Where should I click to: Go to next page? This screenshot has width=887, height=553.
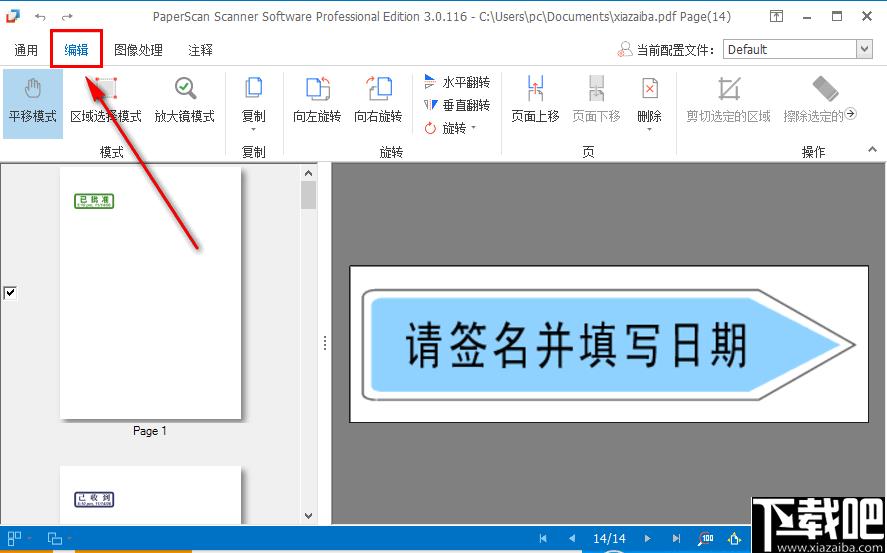648,538
